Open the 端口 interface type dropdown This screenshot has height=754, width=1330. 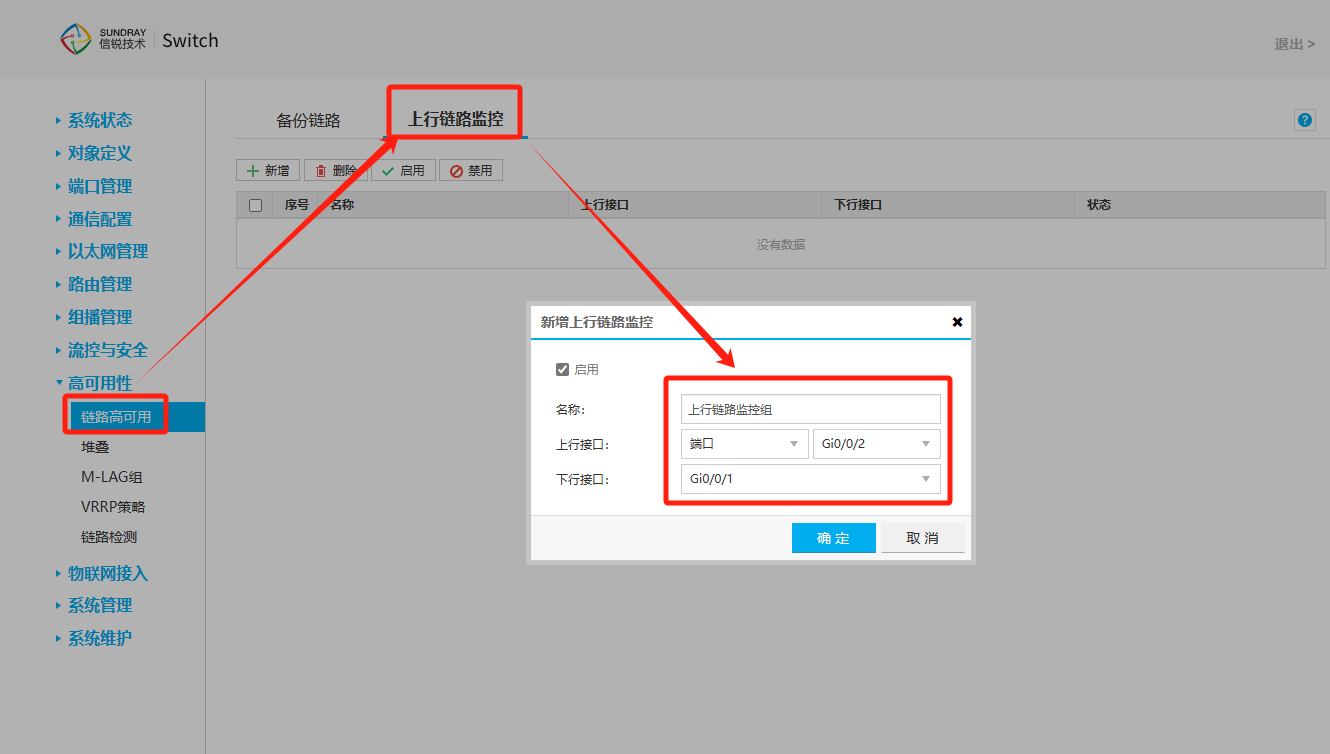pos(745,444)
